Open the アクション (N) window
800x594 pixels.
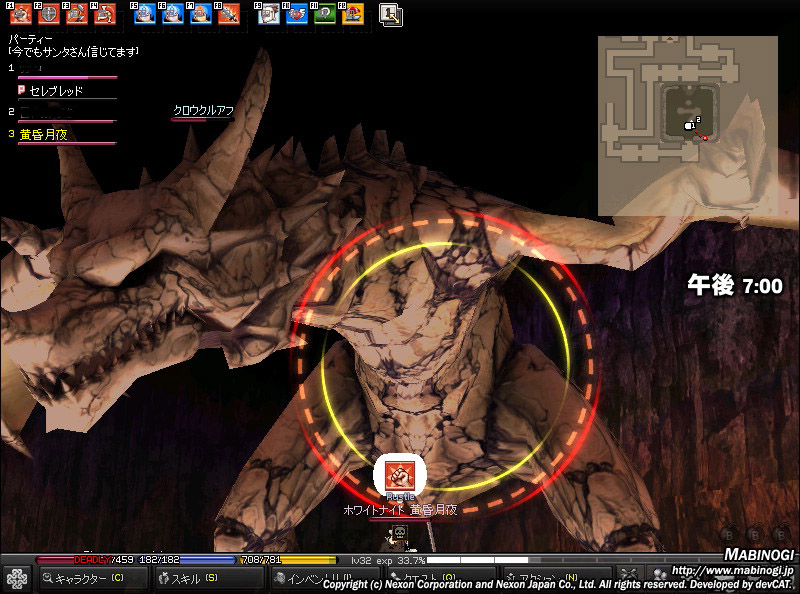coord(557,578)
